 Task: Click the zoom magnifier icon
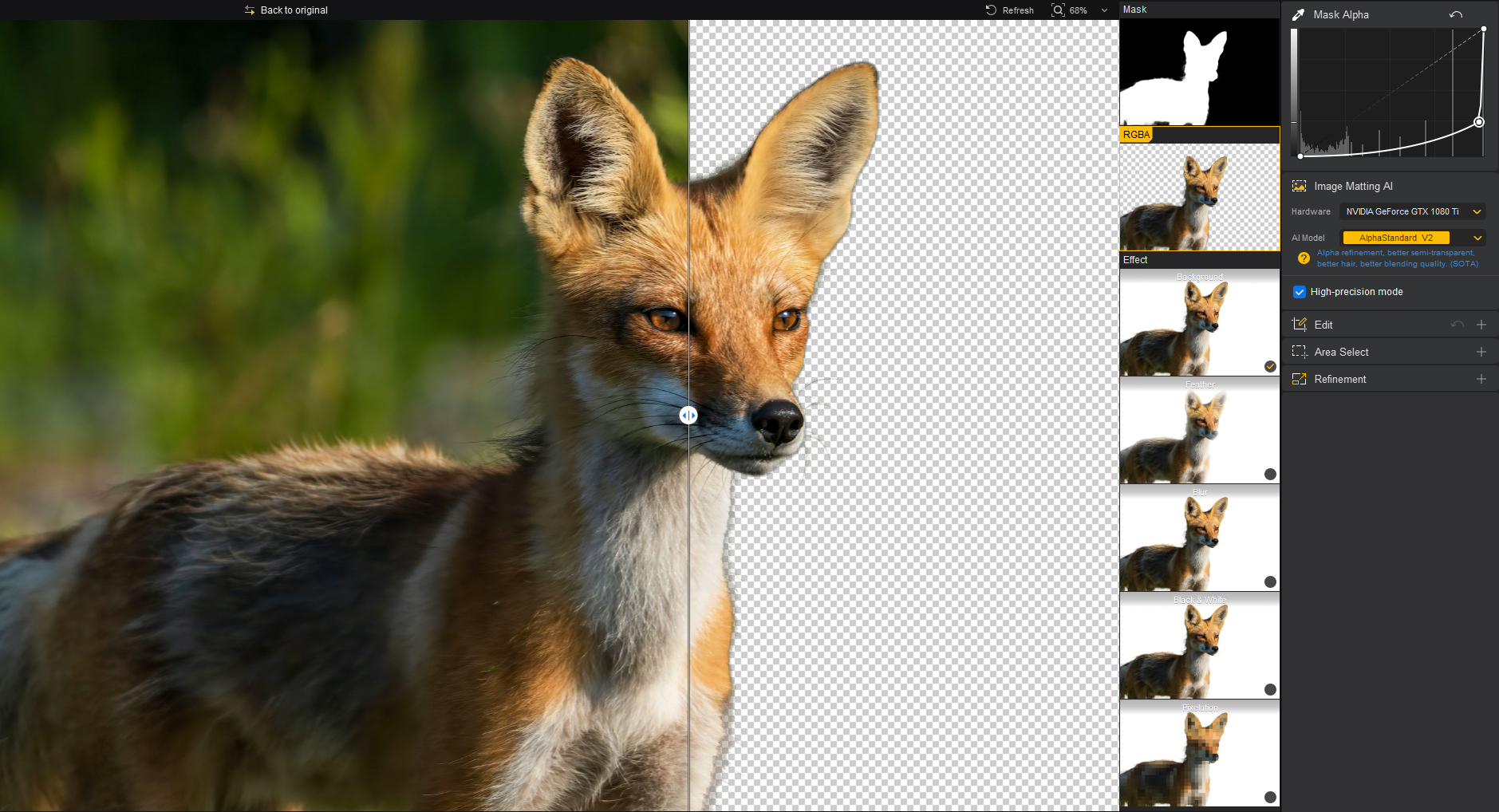[x=1058, y=10]
